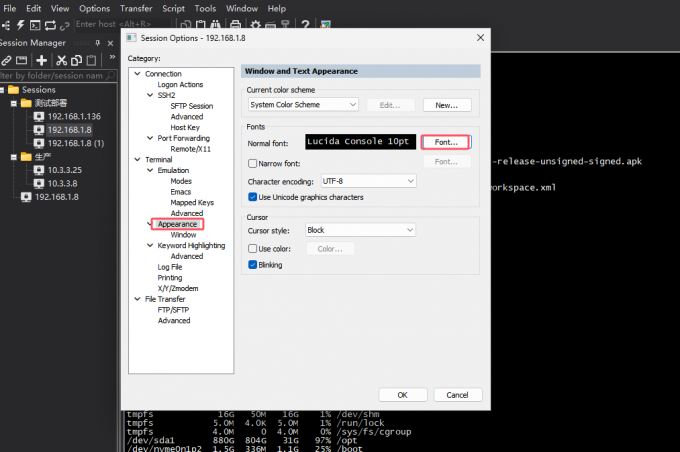680x452 pixels.
Task: Select the 192.168.1.136 session icon
Action: 39,116
